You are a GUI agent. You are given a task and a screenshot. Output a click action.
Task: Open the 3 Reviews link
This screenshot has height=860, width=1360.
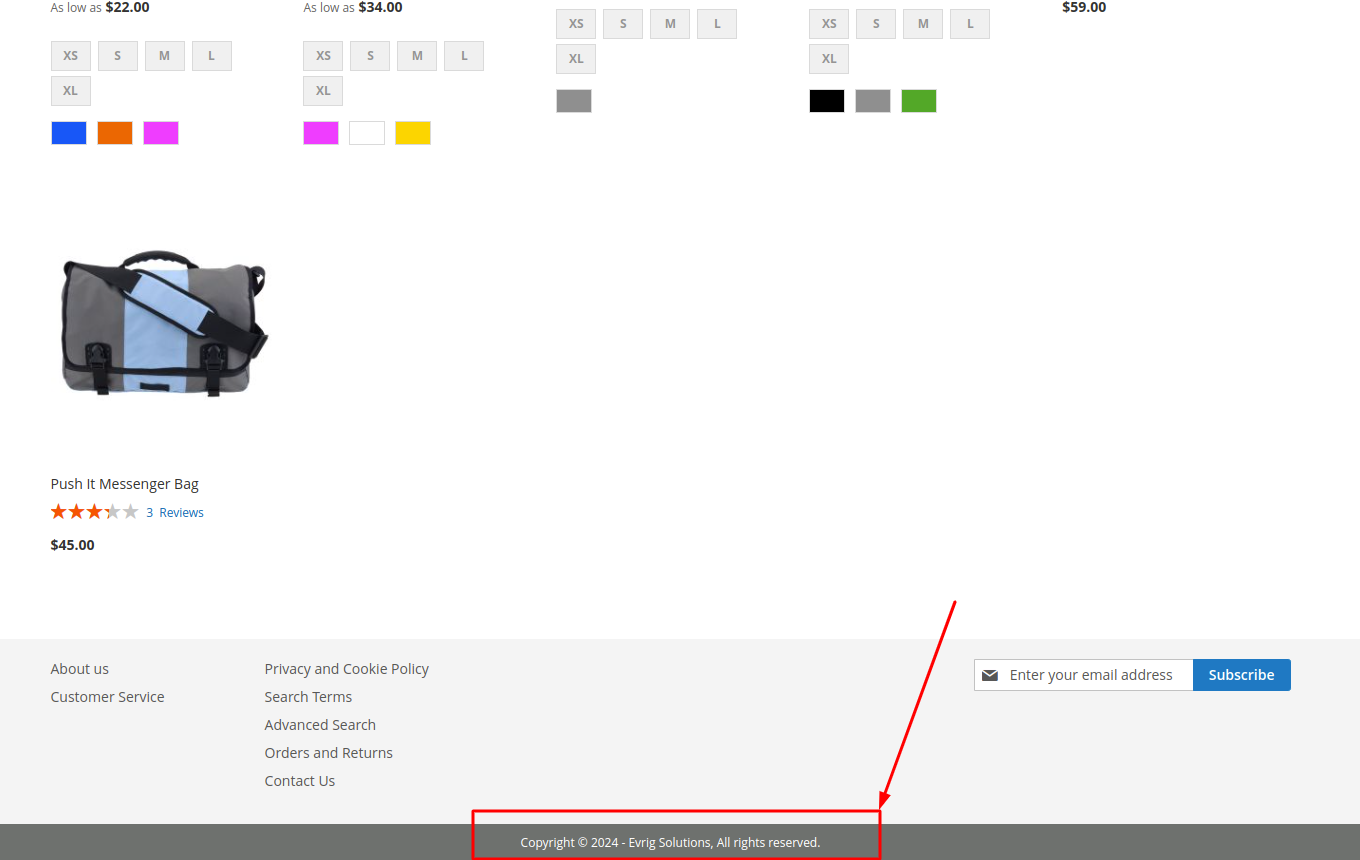(175, 513)
